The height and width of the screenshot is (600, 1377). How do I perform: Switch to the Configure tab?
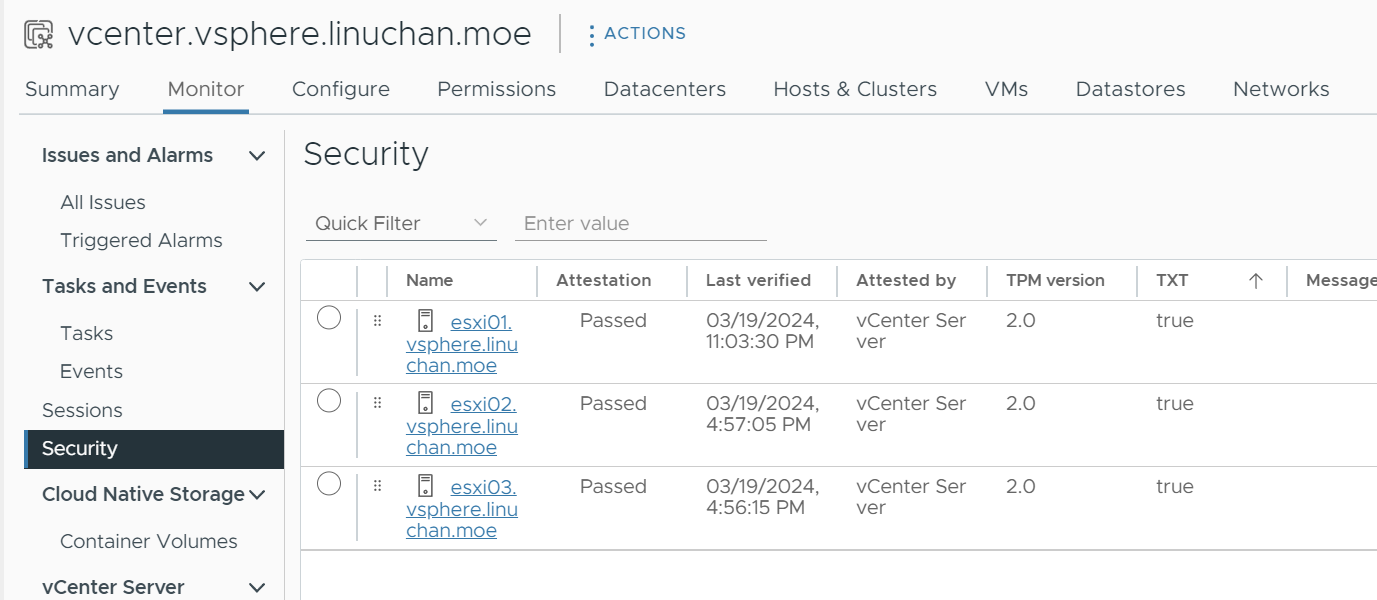[x=341, y=89]
